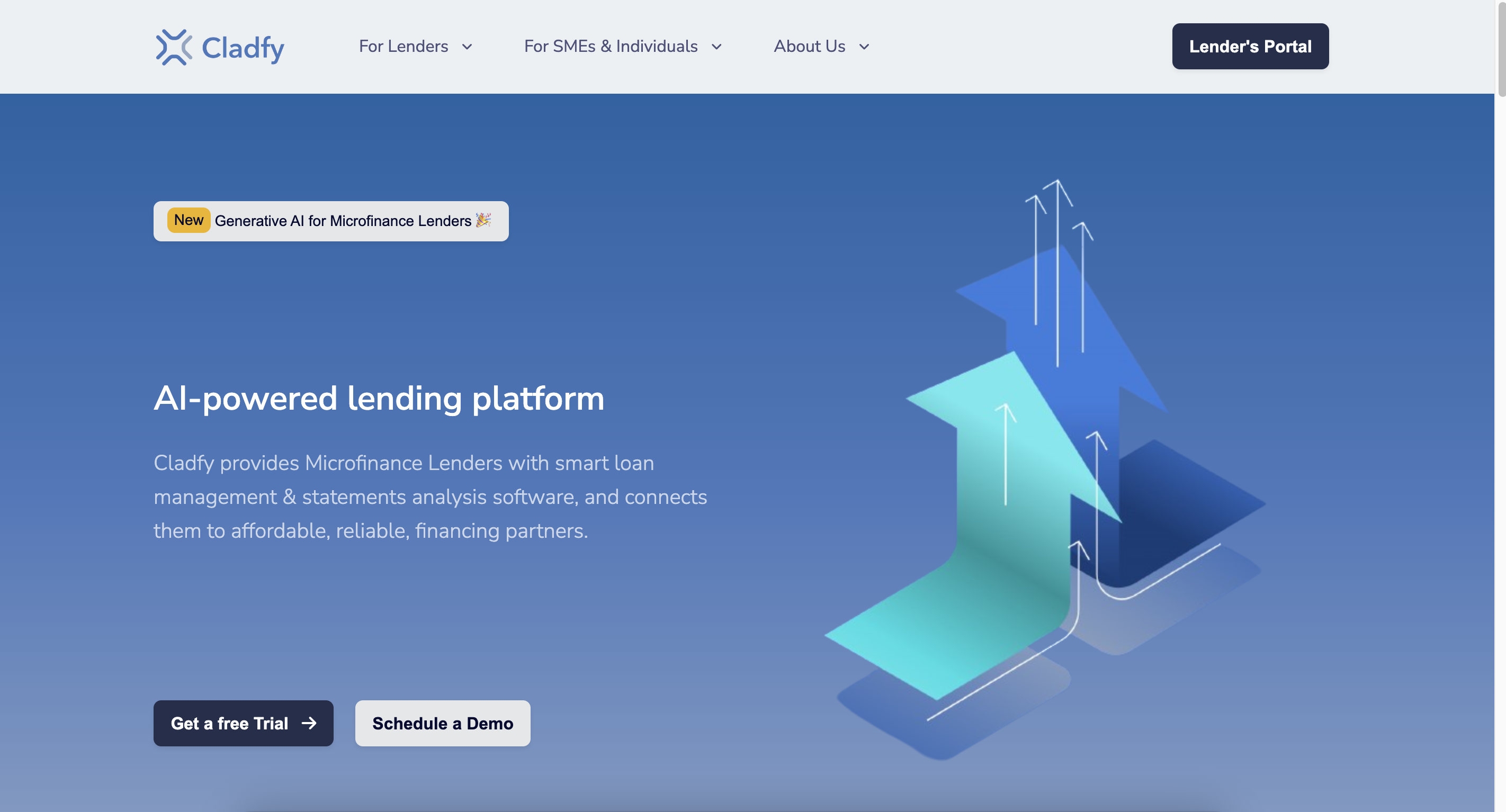Open the About Us menu
Image resolution: width=1506 pixels, height=812 pixels.
click(809, 46)
